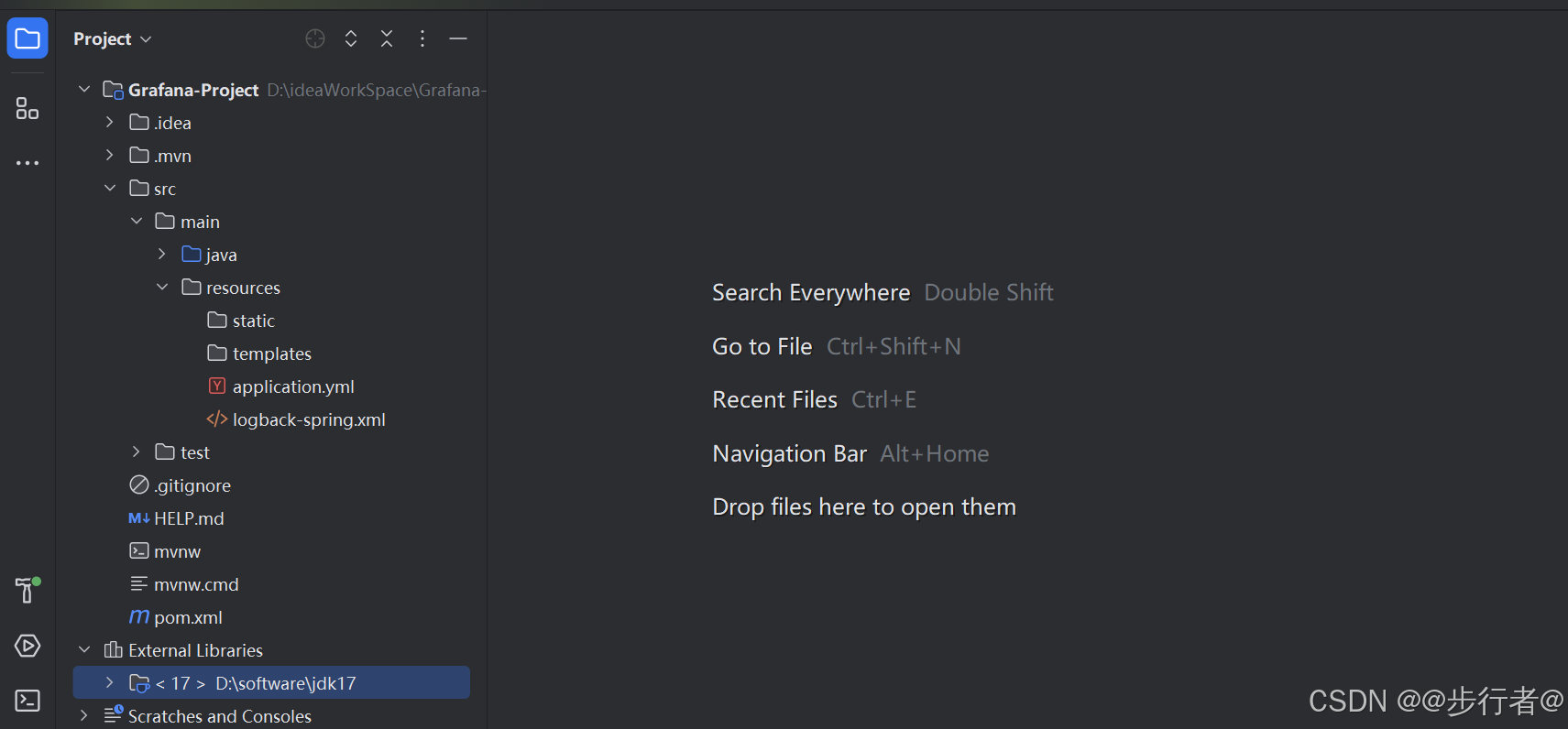Expand the .mvn folder chevron
The height and width of the screenshot is (729, 1568).
click(x=110, y=155)
